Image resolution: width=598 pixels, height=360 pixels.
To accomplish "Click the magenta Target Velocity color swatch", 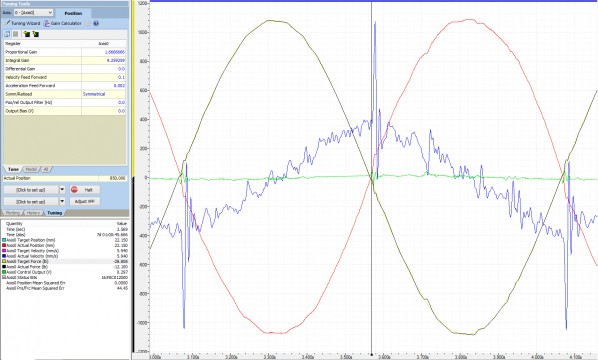I will [4, 251].
